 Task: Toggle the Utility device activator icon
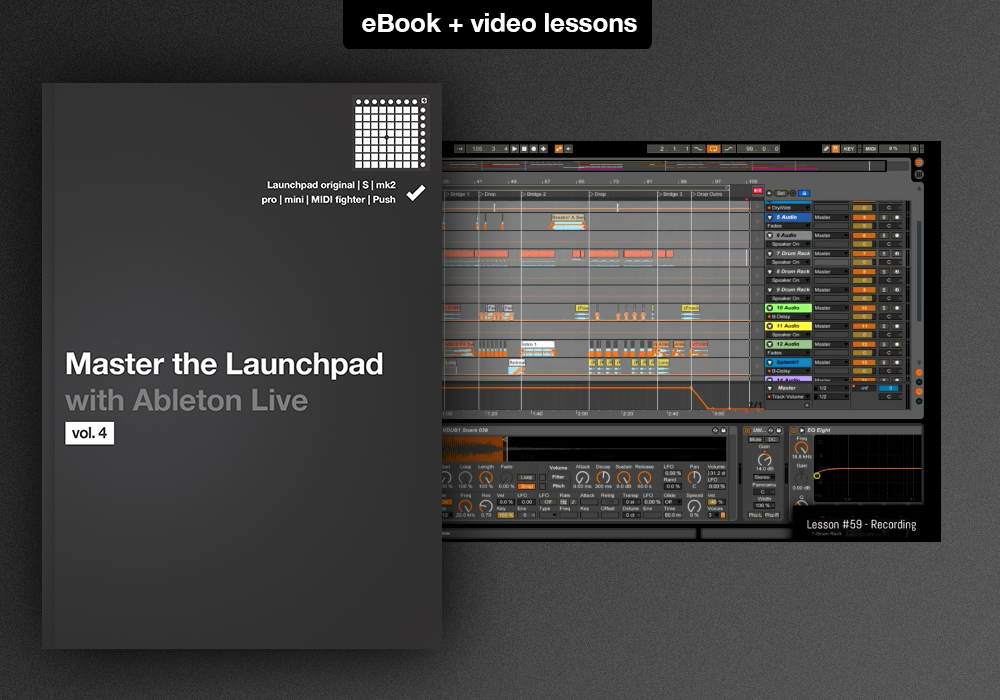pos(747,430)
